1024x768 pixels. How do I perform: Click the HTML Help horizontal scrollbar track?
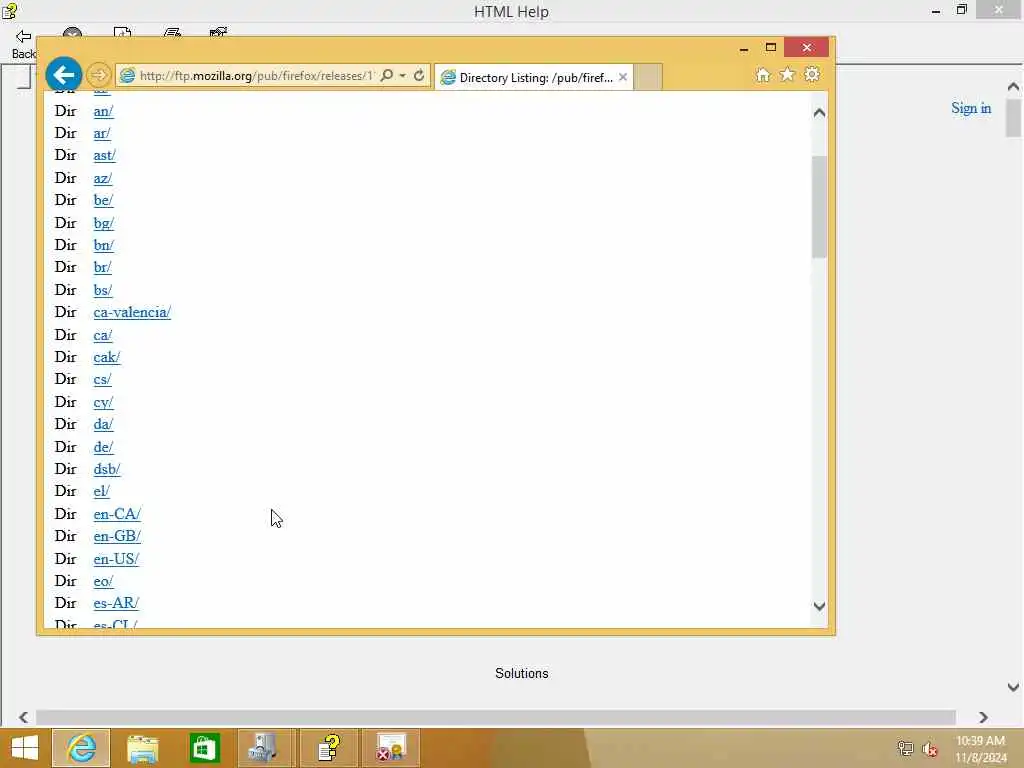[496, 717]
